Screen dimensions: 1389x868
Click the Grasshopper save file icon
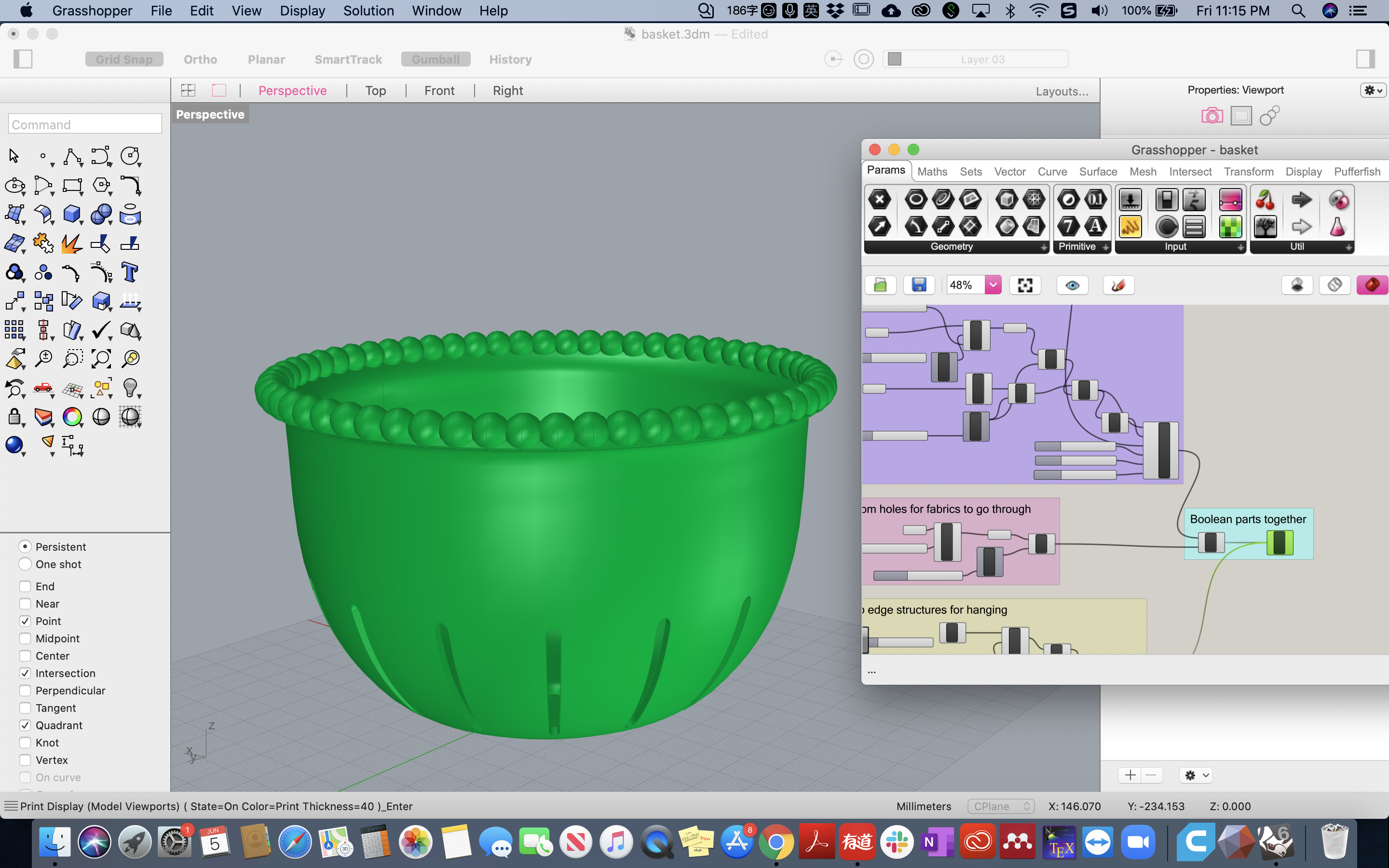click(x=918, y=285)
